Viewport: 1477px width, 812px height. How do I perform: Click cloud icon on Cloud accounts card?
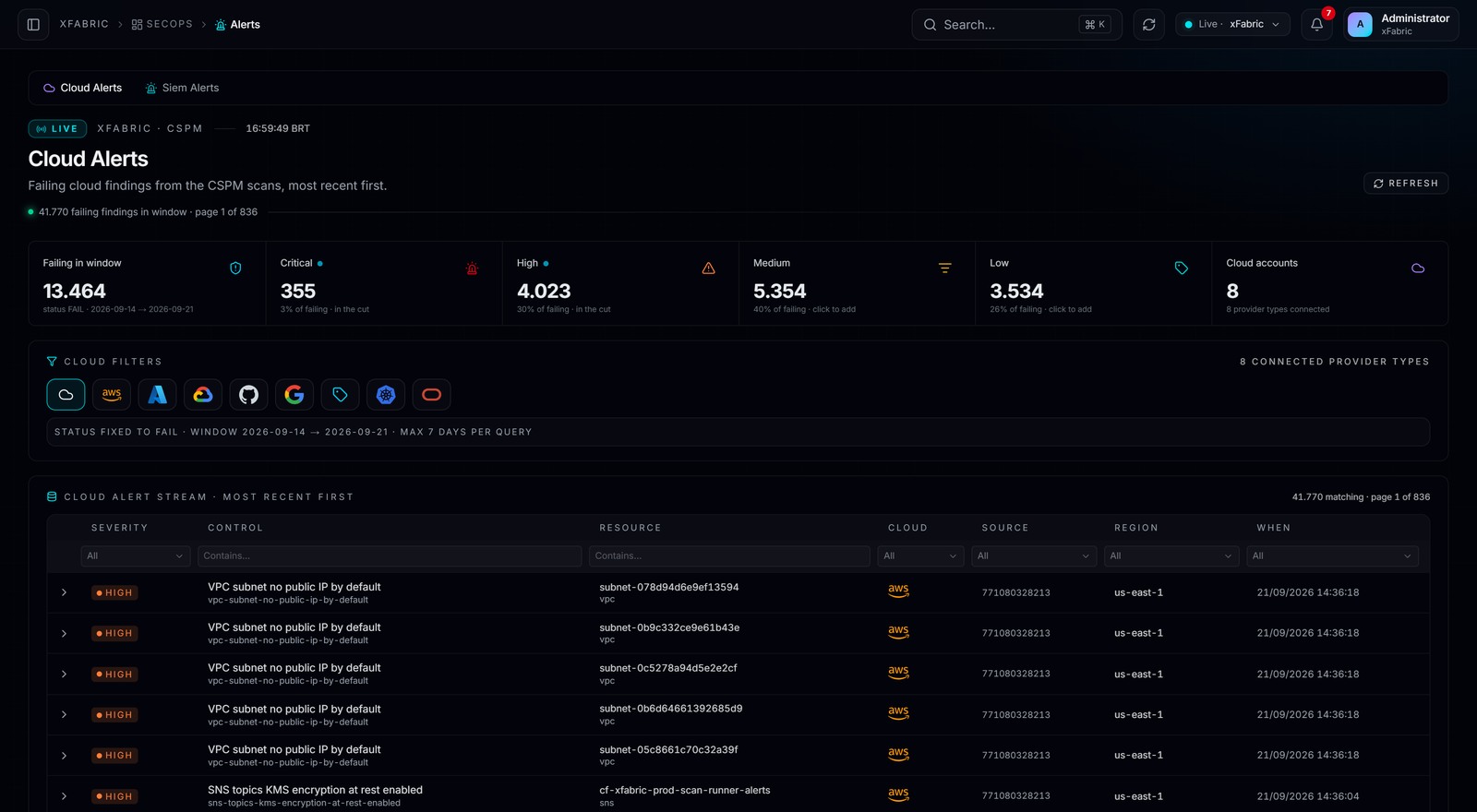tap(1418, 269)
